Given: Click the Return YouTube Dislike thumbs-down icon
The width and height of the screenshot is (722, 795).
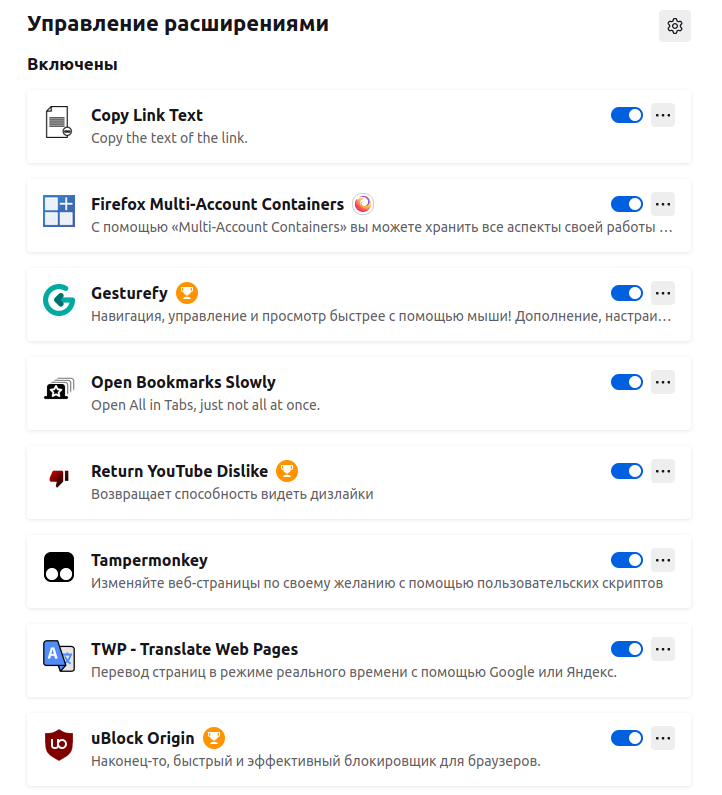Looking at the screenshot, I should [59, 478].
